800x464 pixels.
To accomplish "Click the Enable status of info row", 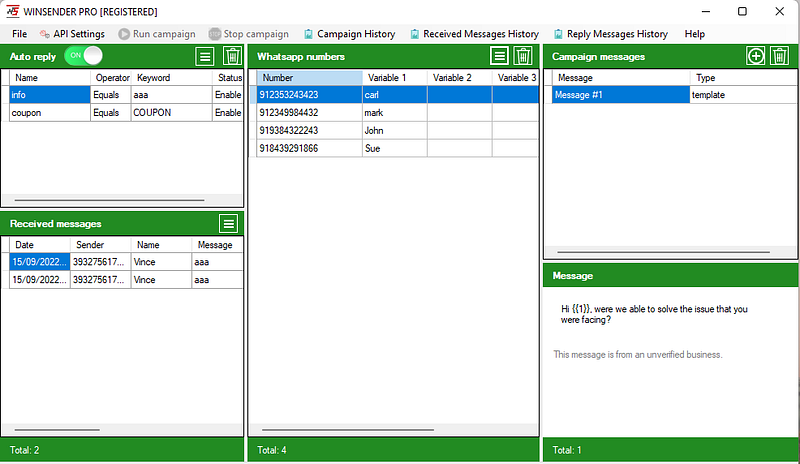I will tap(228, 95).
